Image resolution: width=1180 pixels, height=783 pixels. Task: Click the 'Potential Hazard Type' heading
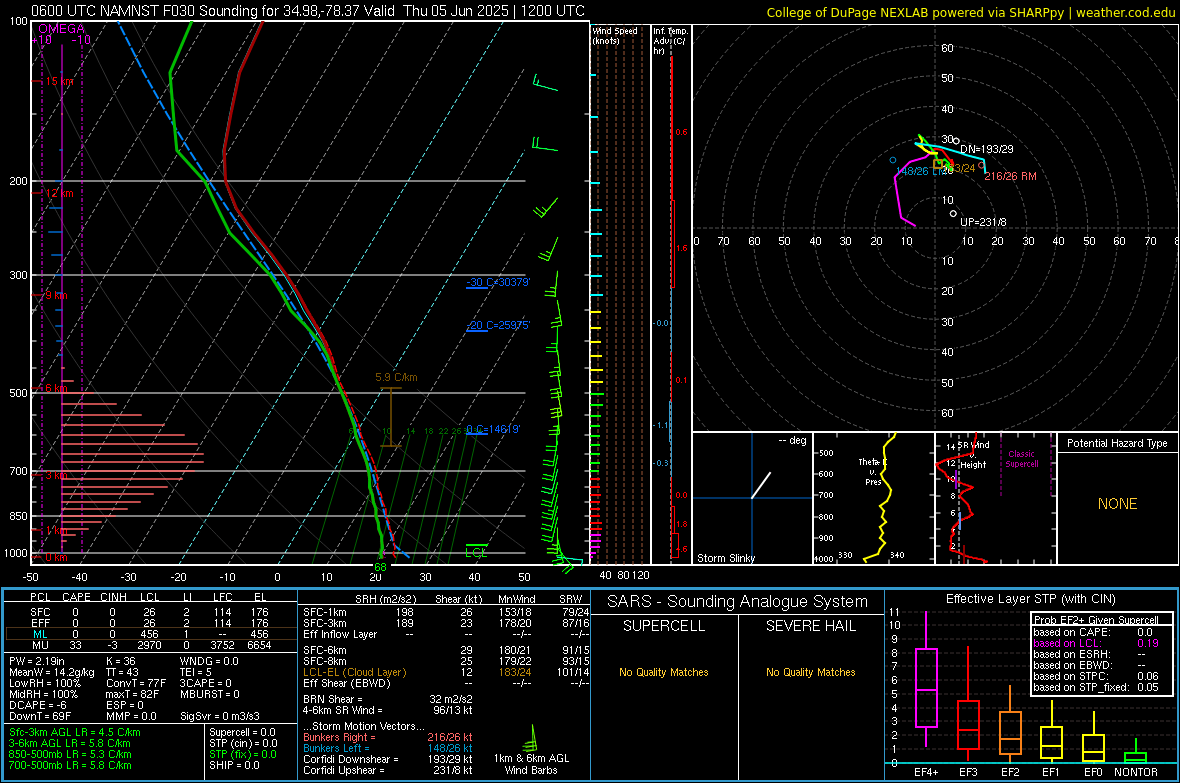pyautogui.click(x=1117, y=443)
